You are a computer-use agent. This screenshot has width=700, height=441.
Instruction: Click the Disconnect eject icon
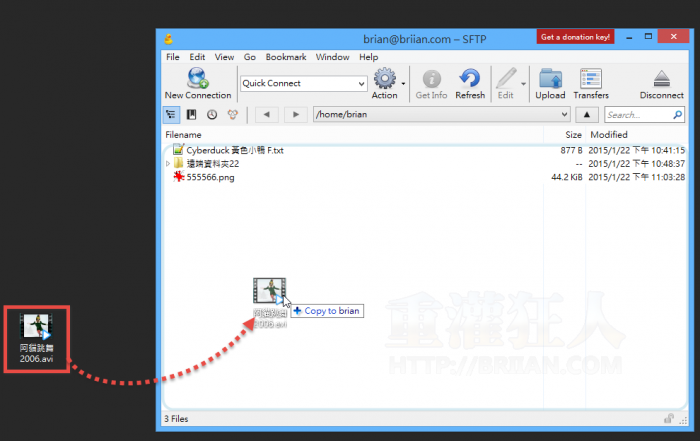click(661, 80)
